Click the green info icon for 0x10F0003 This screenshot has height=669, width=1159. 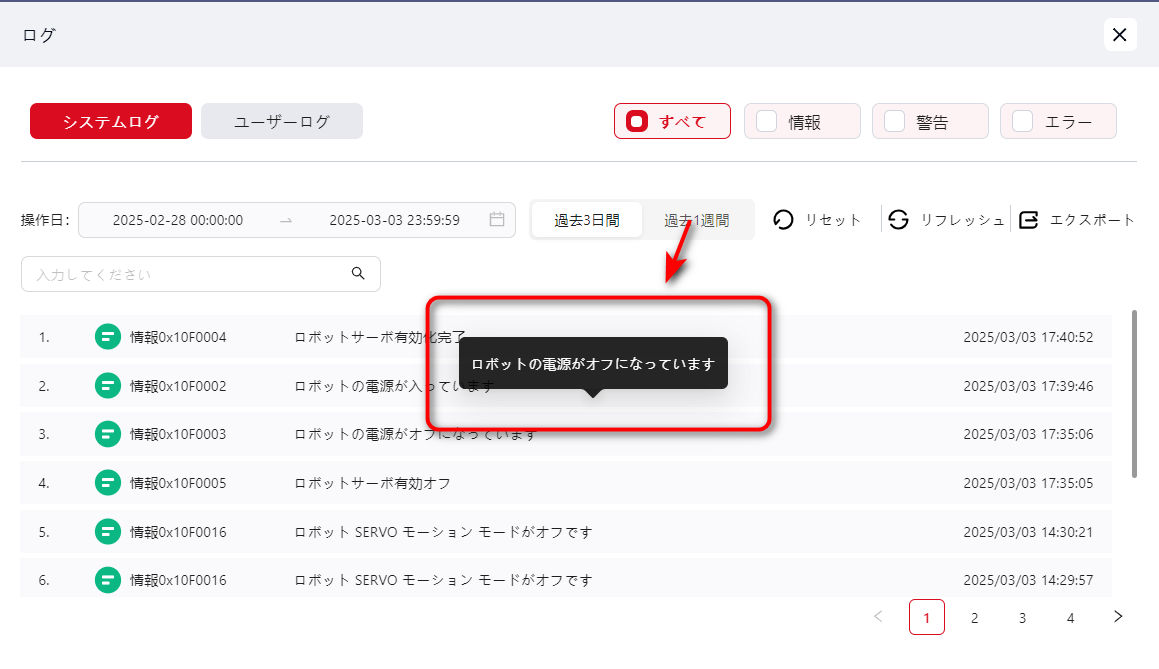(x=107, y=434)
